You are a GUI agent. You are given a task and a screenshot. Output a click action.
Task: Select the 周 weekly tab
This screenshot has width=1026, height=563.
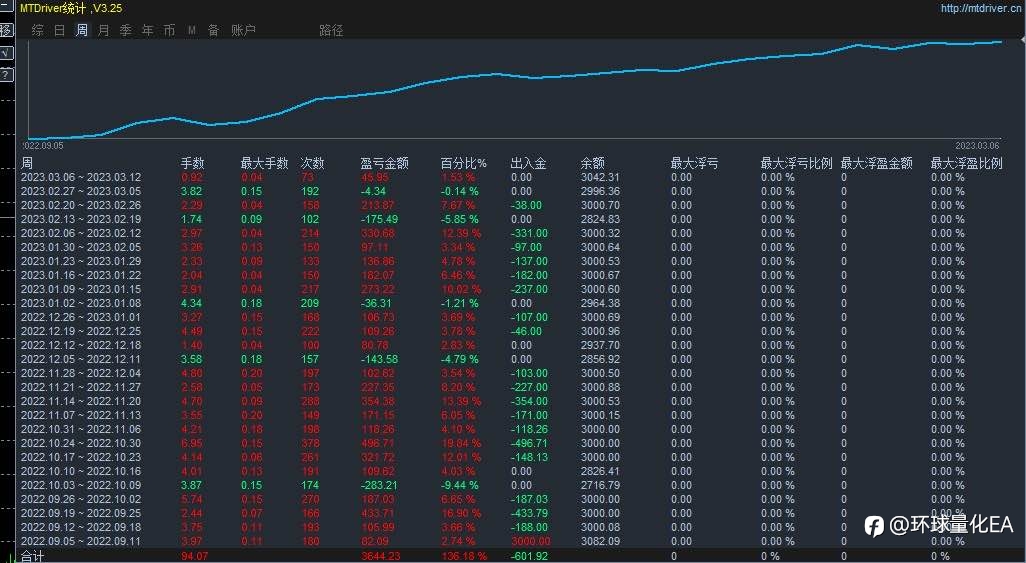pos(82,30)
